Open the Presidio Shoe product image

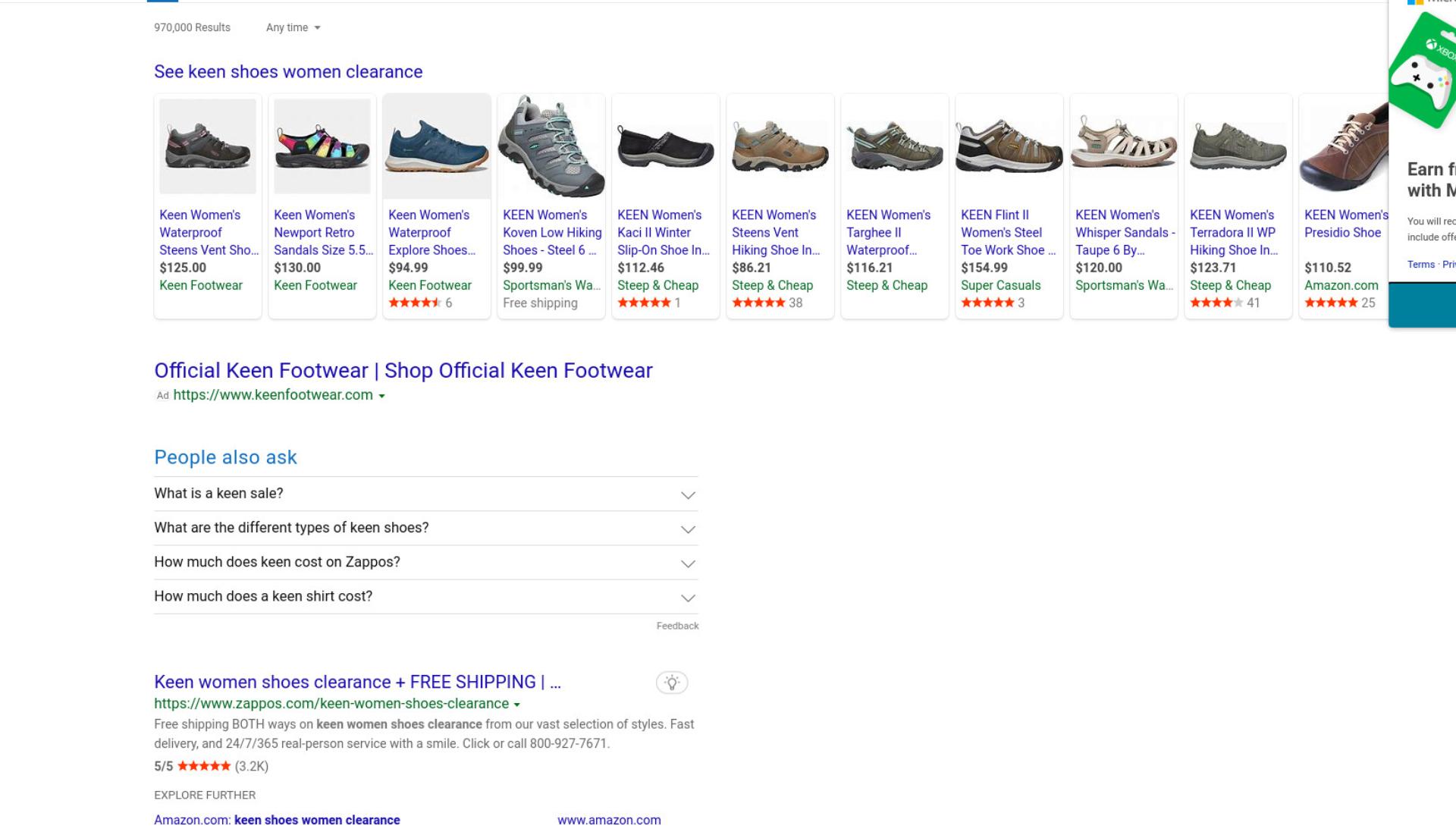coord(1344,148)
